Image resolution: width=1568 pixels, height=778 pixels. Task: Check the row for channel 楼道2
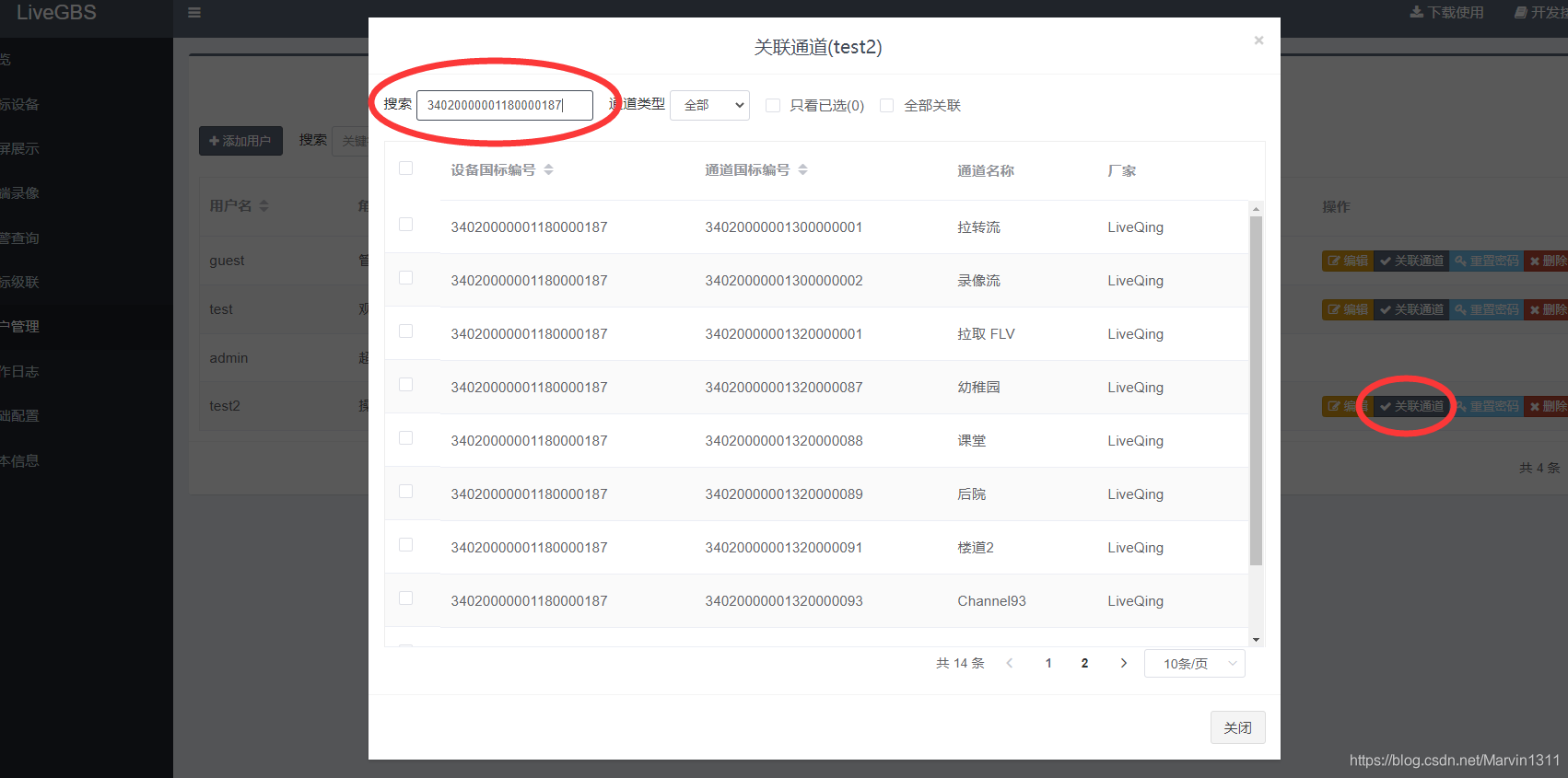[405, 545]
